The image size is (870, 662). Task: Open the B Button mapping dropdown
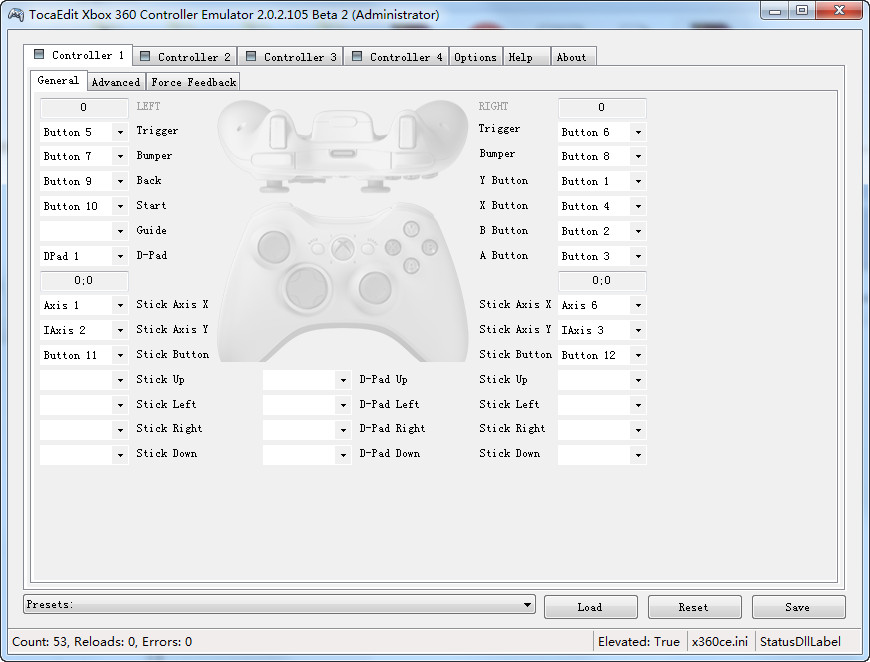click(x=639, y=231)
